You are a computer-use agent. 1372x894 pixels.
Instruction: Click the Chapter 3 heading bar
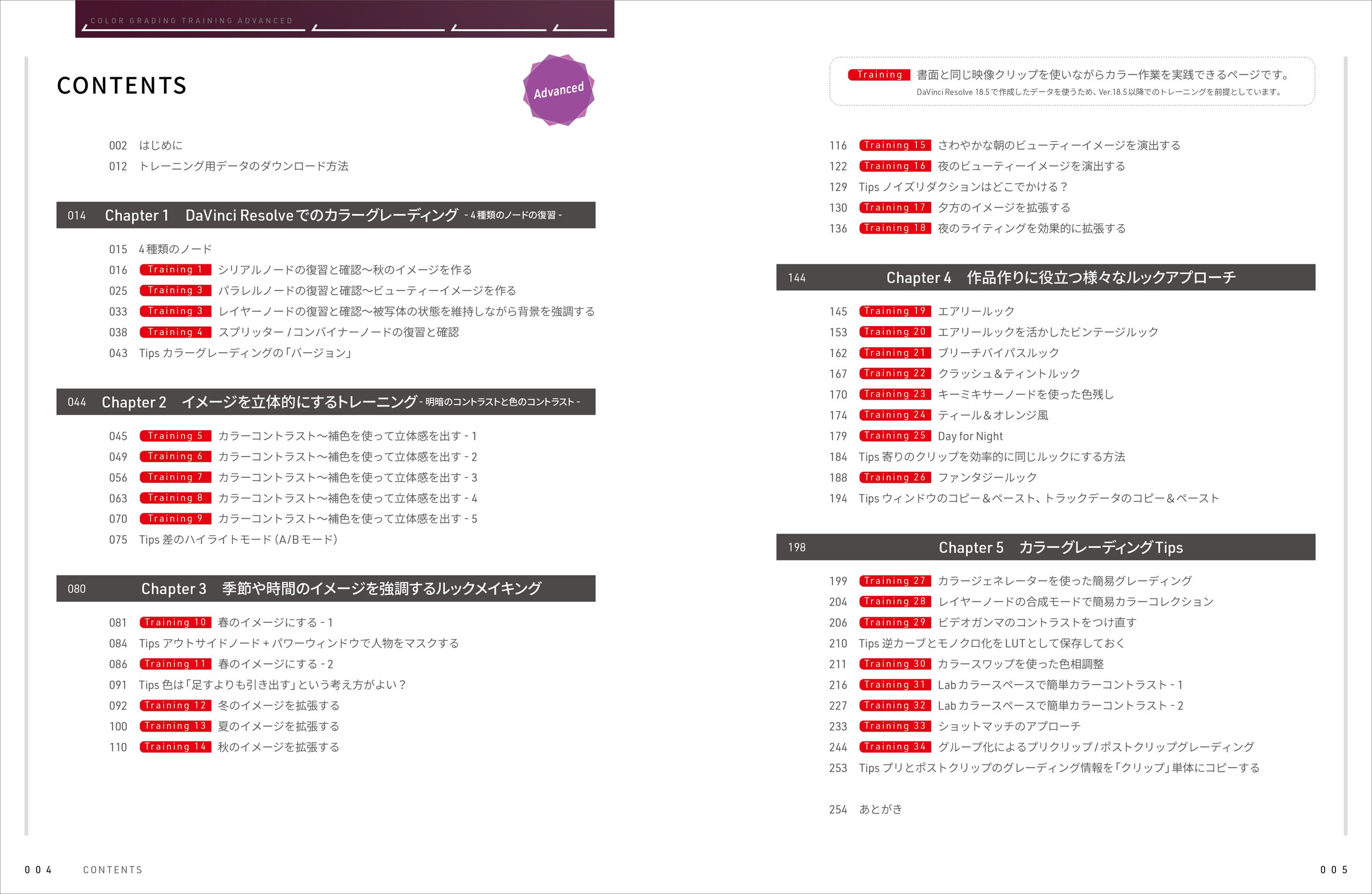[x=326, y=589]
